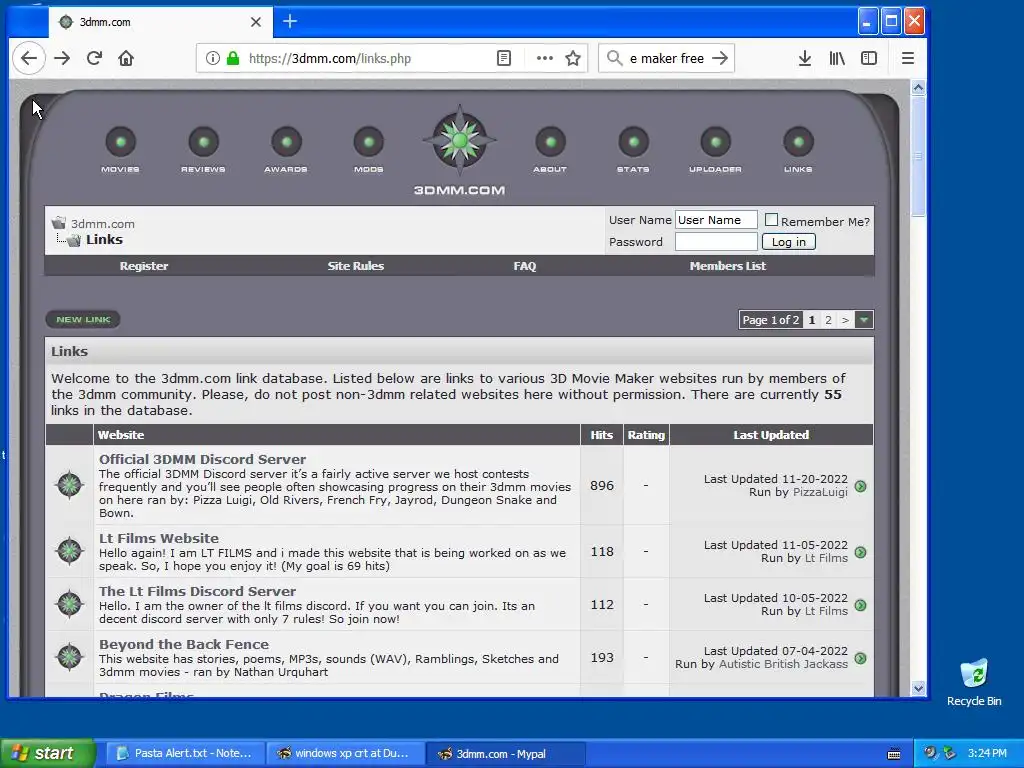Go to page 2 of links
1024x768 pixels.
[x=828, y=320]
